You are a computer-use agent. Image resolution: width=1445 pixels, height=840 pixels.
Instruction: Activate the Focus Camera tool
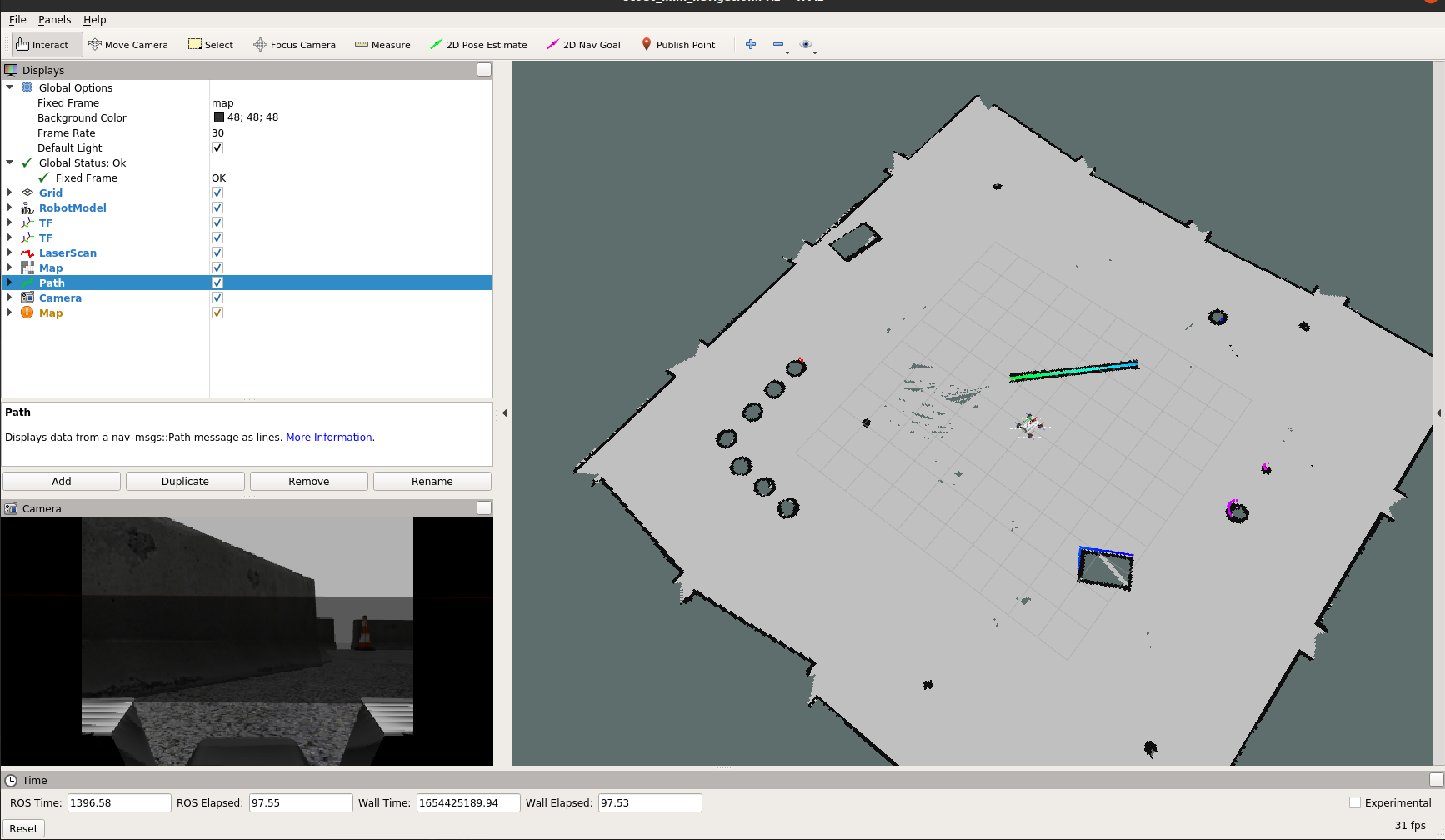[x=294, y=45]
